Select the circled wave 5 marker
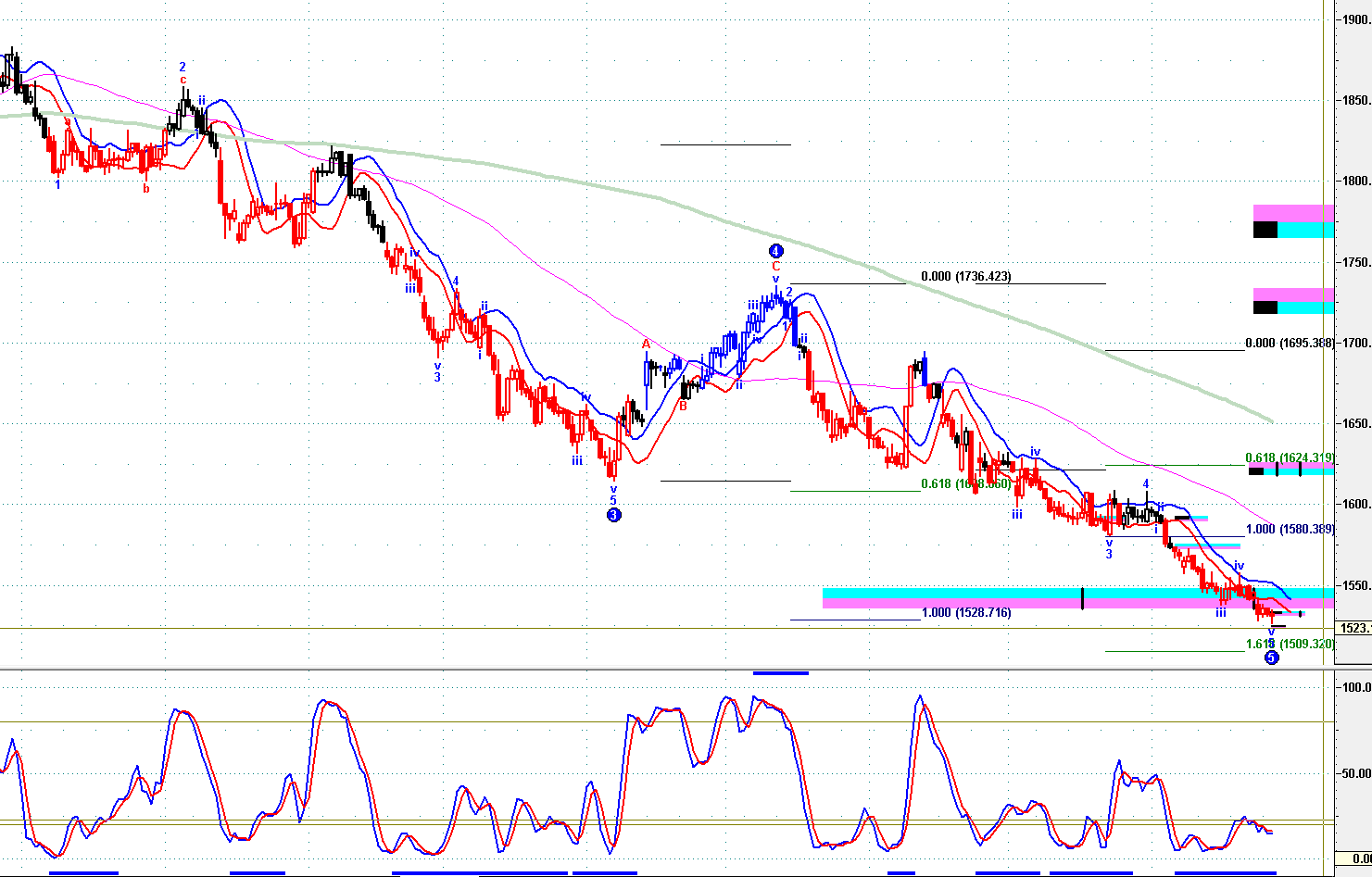 click(1271, 658)
